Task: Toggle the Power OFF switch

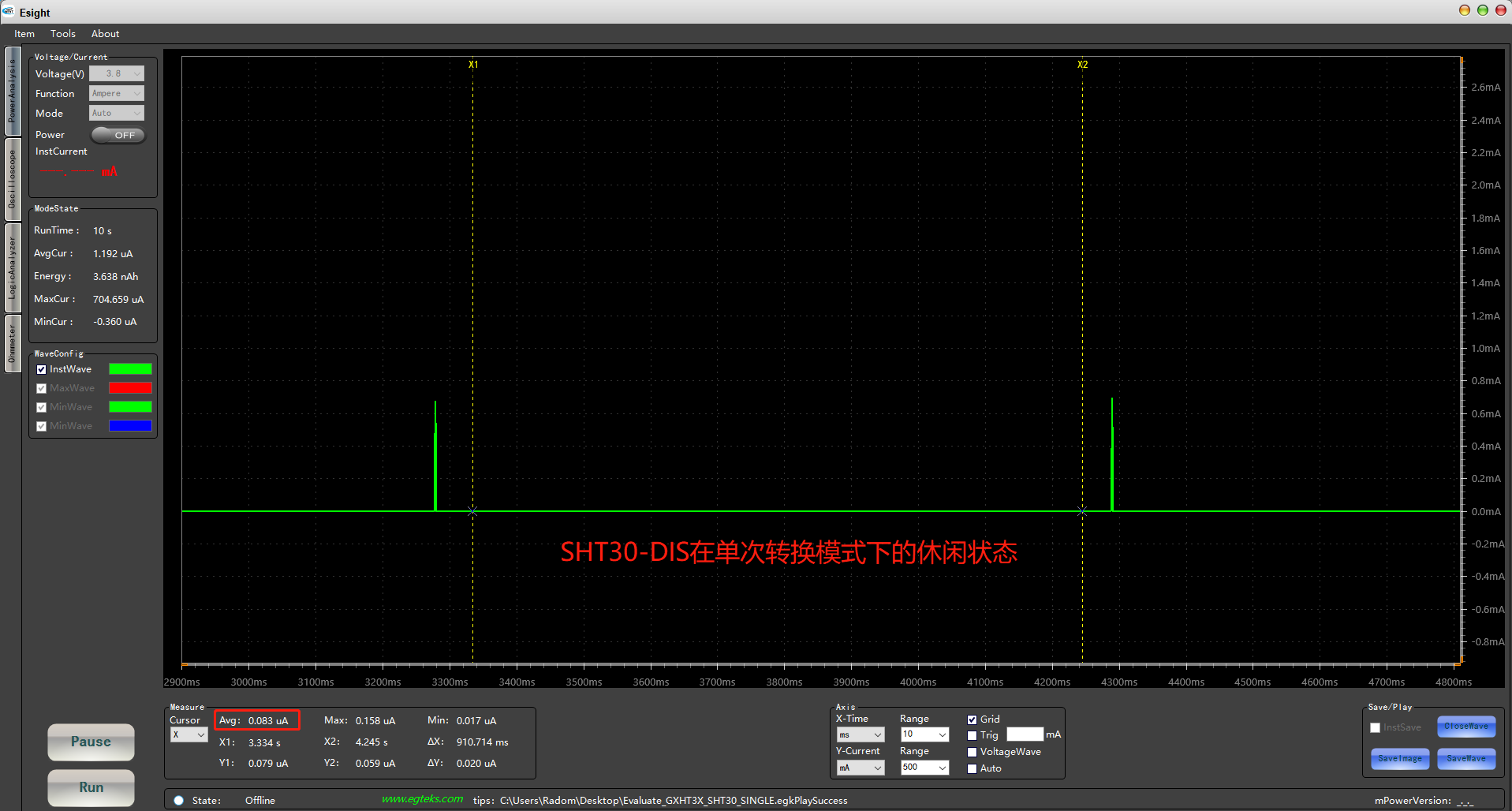Action: pos(118,135)
